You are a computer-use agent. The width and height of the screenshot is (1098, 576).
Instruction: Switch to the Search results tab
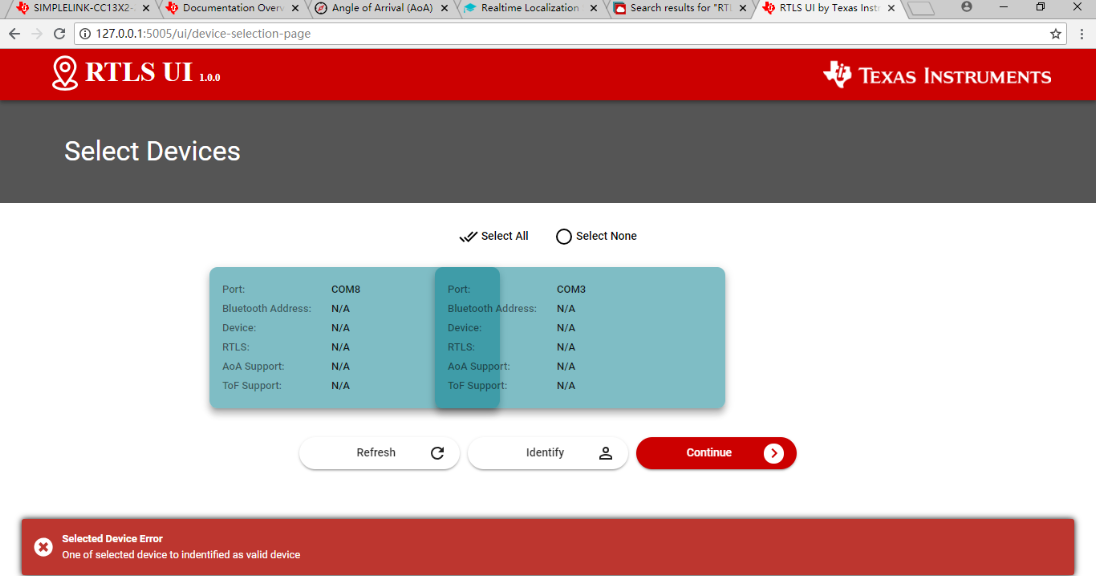[680, 8]
